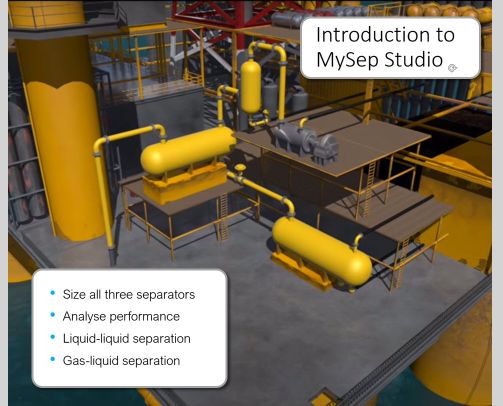Click the vertical yellow scrubber vessel

251,86
